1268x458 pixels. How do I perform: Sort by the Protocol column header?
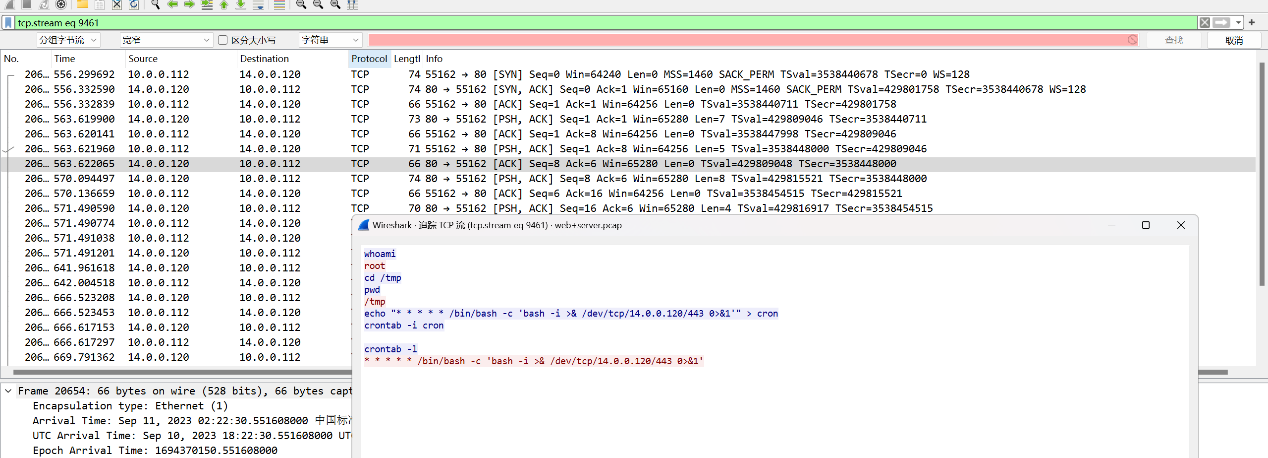click(x=369, y=59)
